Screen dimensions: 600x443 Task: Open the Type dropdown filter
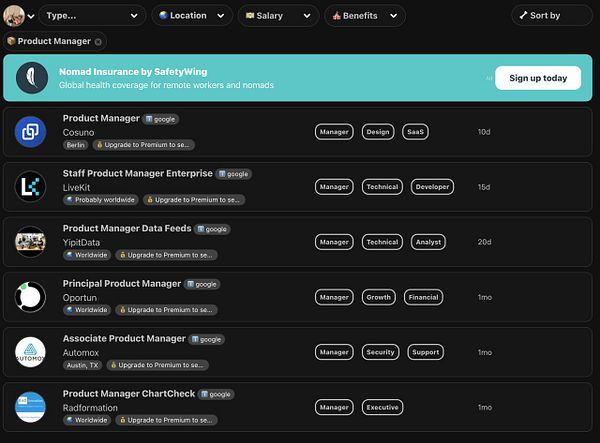tap(92, 16)
